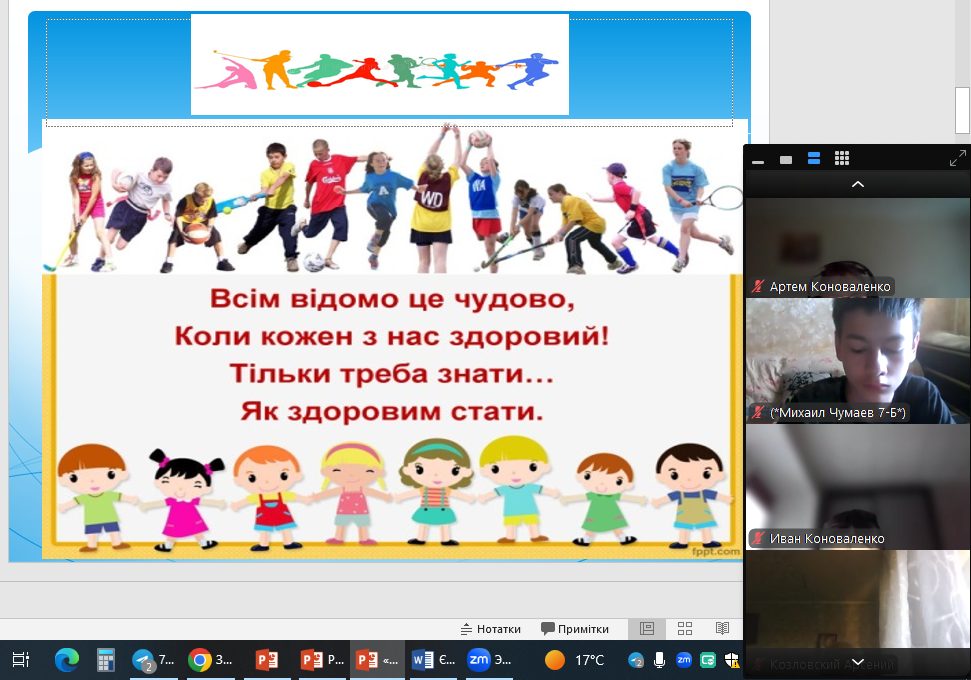Expand the Zoom panel to full screen

(957, 159)
